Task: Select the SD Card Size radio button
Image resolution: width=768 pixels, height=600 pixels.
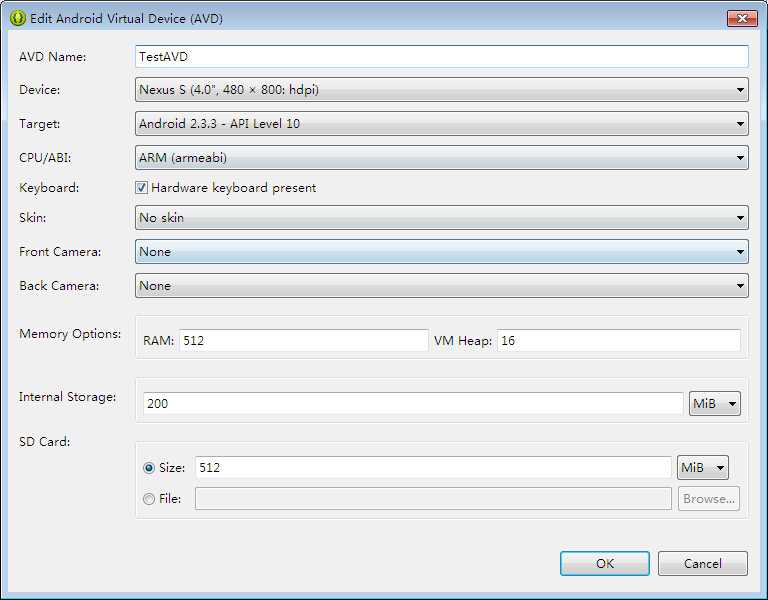Action: (148, 468)
